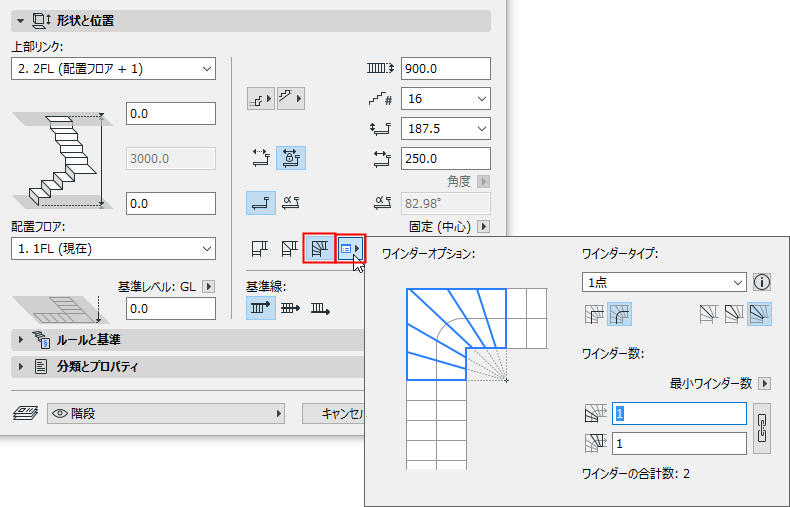The height and width of the screenshot is (507, 790).
Task: Select the landing turning type icon
Action: point(260,248)
